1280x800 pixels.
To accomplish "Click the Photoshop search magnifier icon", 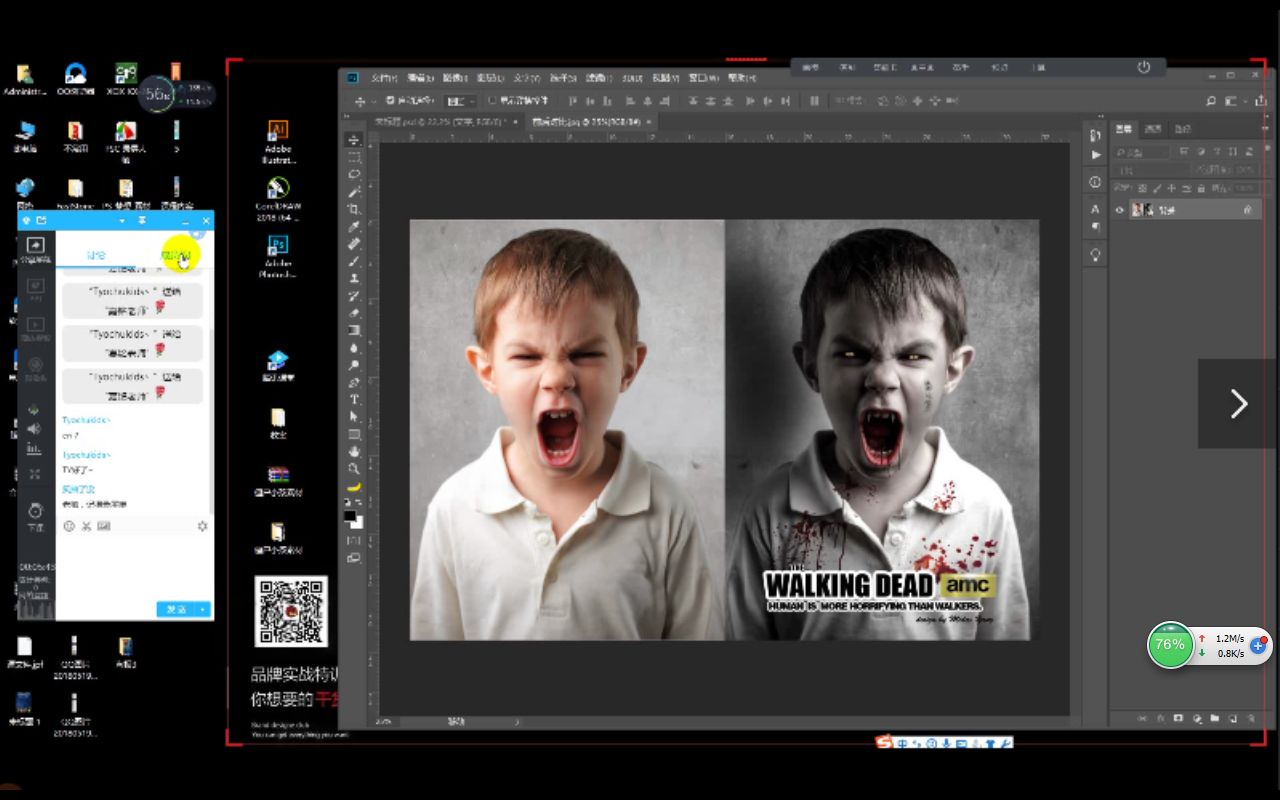I will point(1211,101).
